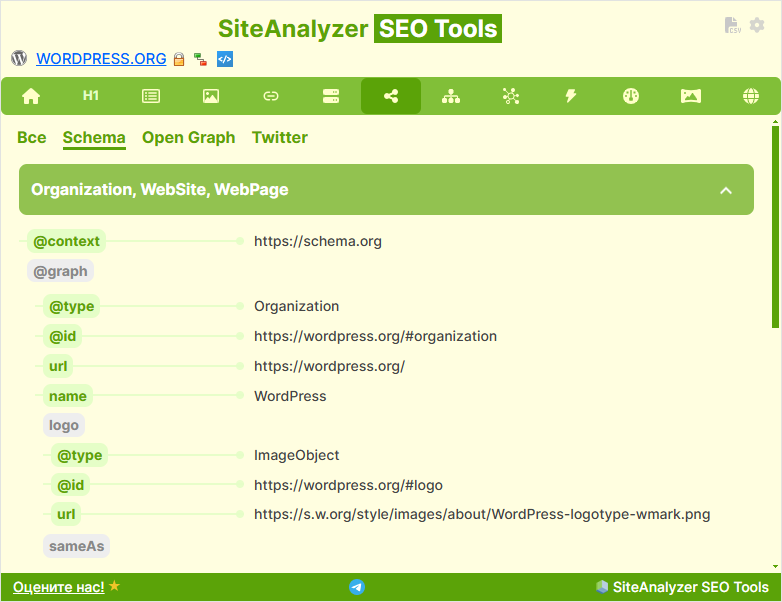This screenshot has width=782, height=602.
Task: Open the gauge performance tab icon
Action: coord(631,96)
